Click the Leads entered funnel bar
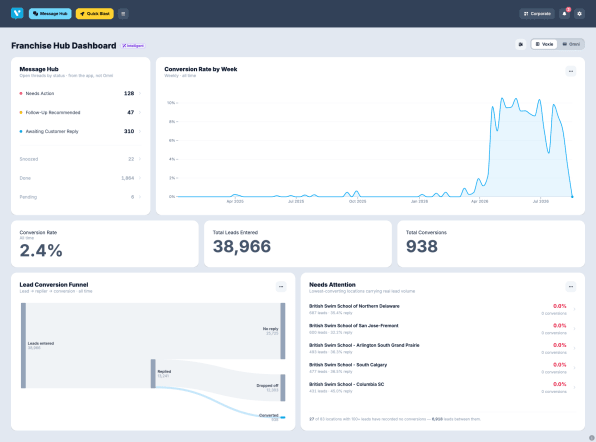The width and height of the screenshot is (596, 442). click(x=24, y=345)
